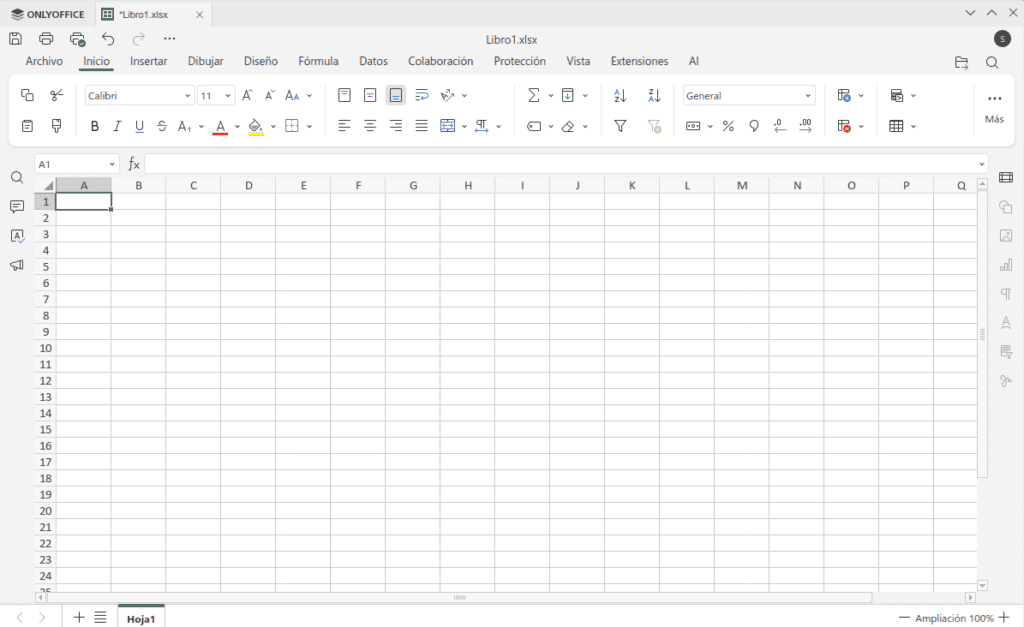This screenshot has width=1024, height=627.
Task: Click the Undo arrow icon
Action: pos(108,39)
